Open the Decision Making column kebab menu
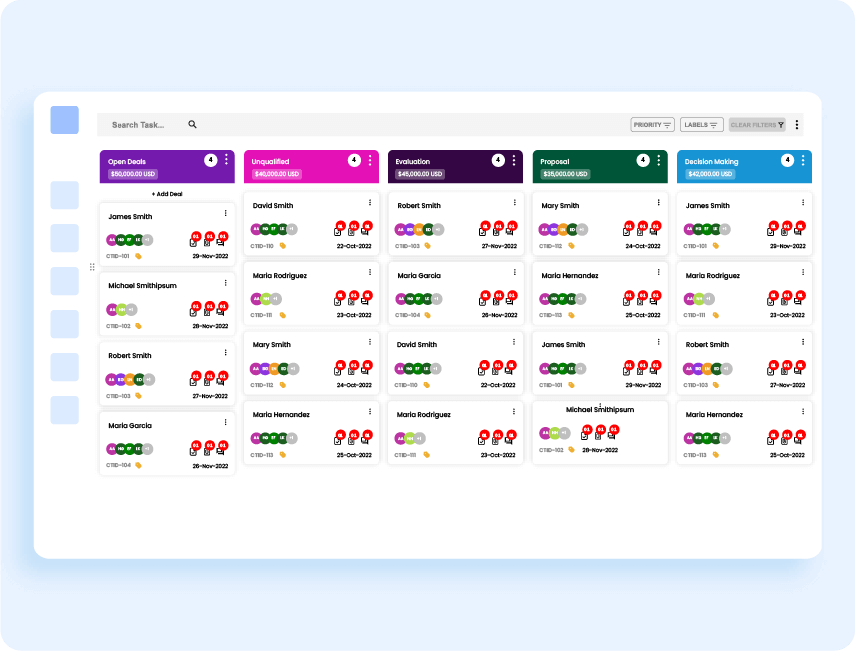Image resolution: width=855 pixels, height=651 pixels. tap(803, 160)
